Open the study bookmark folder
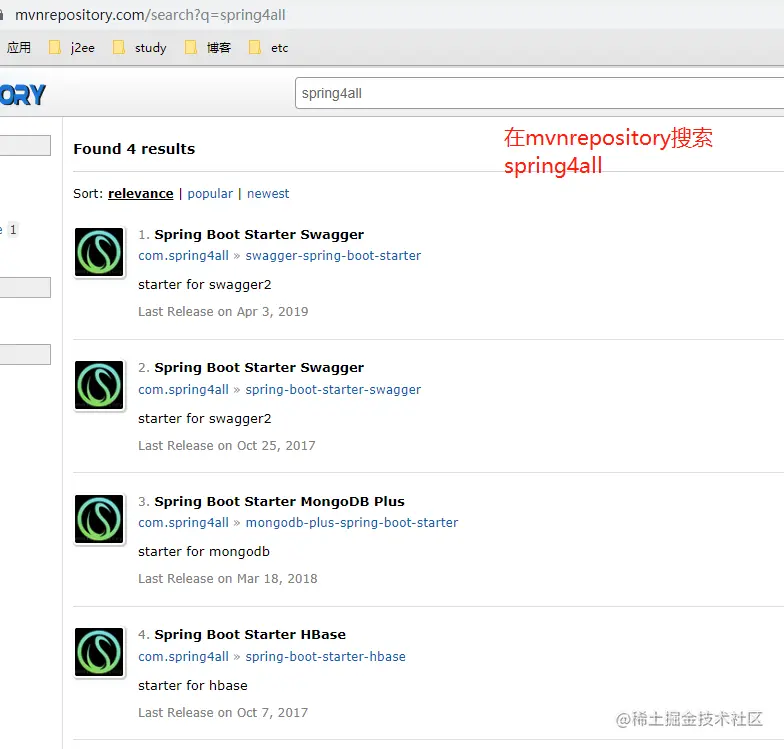The height and width of the screenshot is (749, 784). tap(140, 48)
